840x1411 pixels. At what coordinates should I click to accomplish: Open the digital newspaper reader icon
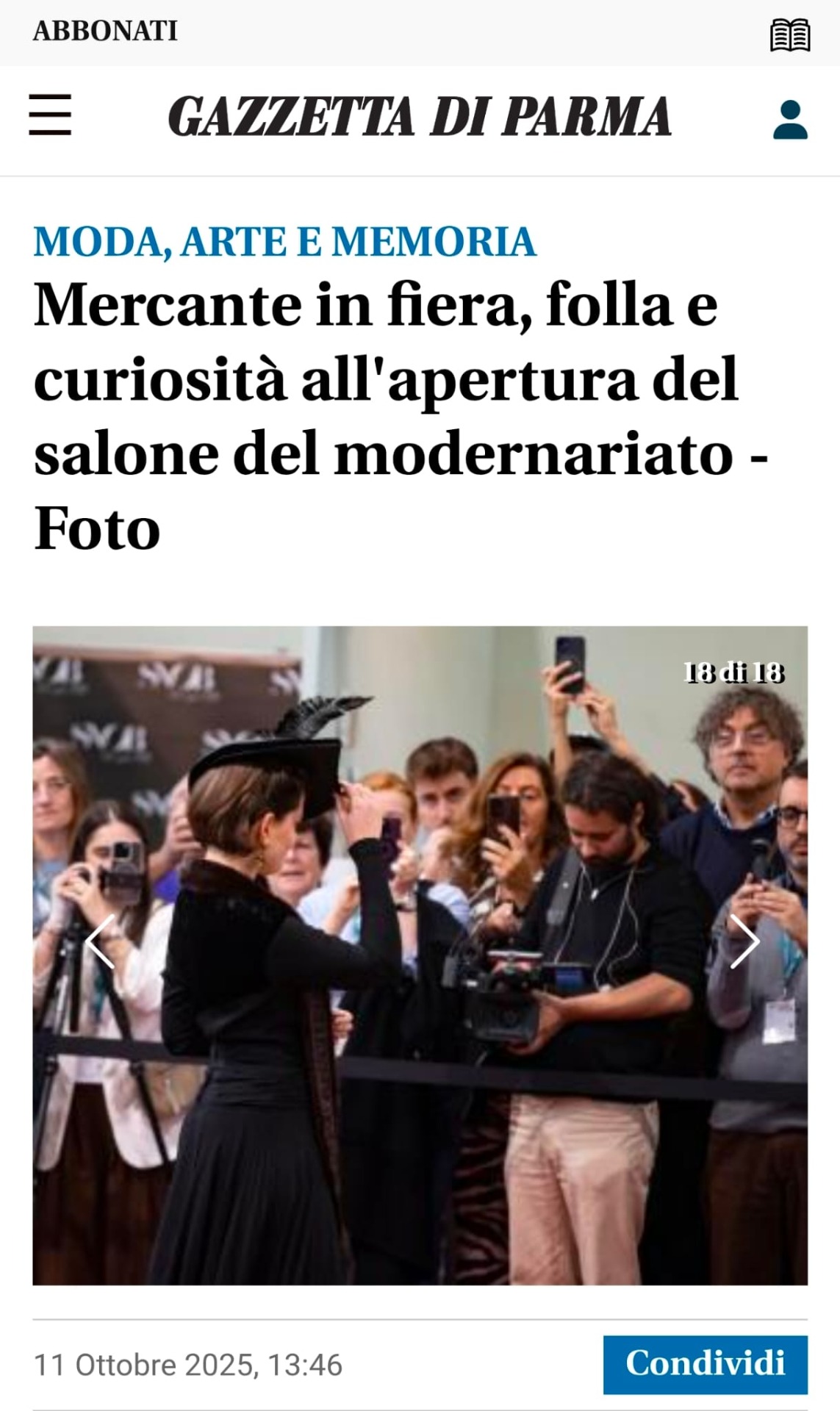click(x=790, y=35)
